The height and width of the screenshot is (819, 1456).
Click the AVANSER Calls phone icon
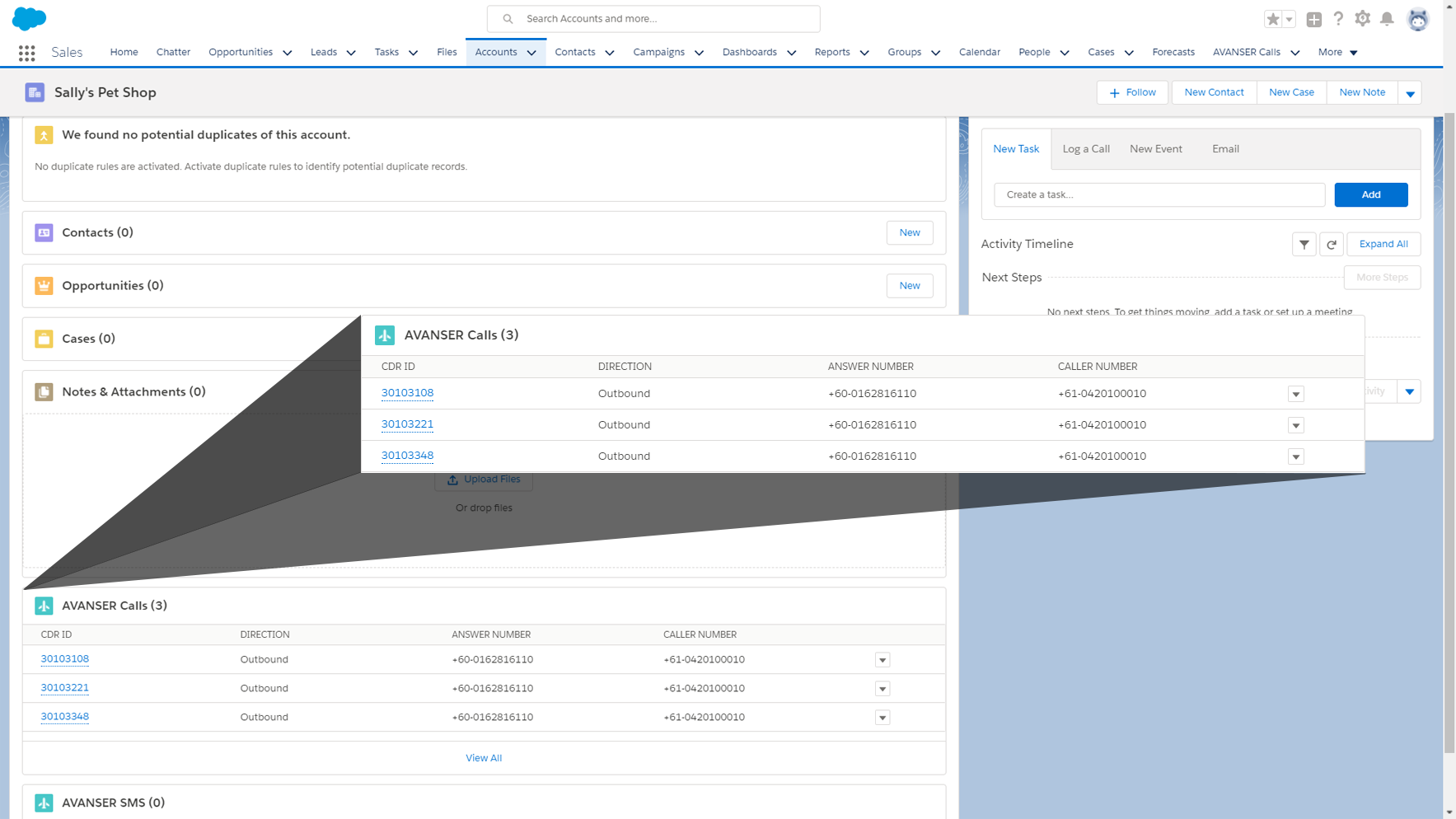click(x=44, y=605)
